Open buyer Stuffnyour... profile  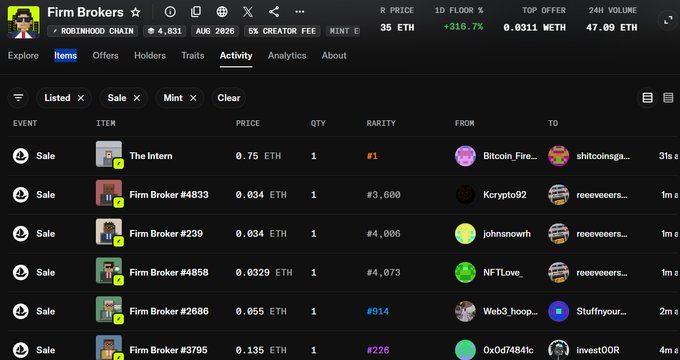tap(601, 311)
